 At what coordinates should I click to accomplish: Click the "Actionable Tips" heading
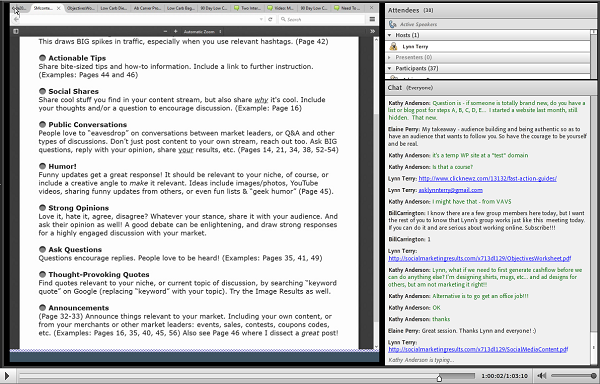[x=77, y=58]
